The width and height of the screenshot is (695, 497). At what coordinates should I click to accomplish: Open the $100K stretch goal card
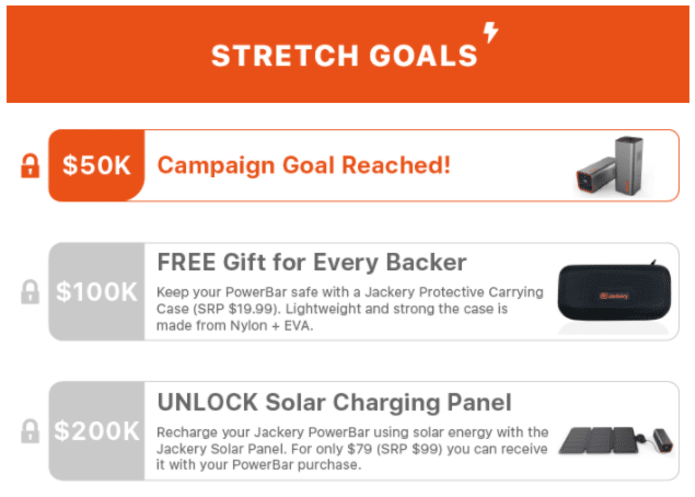[x=364, y=292]
